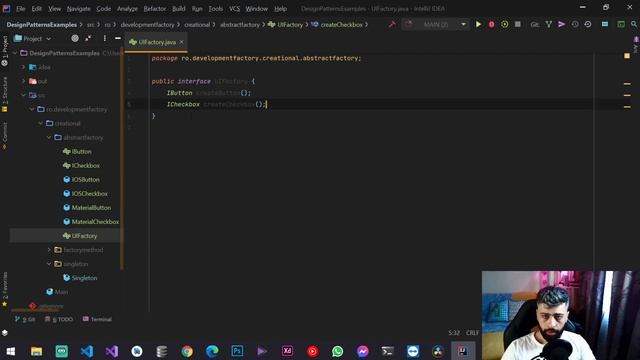Image resolution: width=640 pixels, height=360 pixels.
Task: Open the Terminal tool window button
Action: click(98, 319)
